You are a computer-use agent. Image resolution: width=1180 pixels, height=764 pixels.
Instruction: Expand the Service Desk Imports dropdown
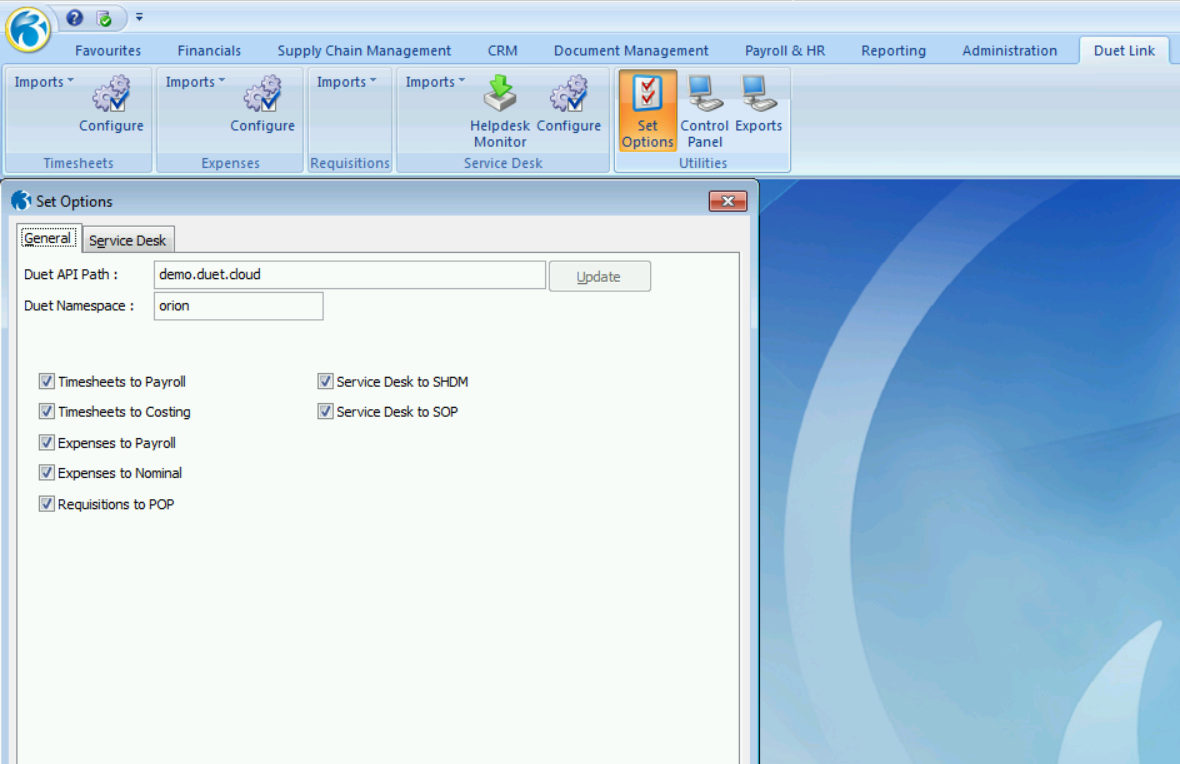436,81
